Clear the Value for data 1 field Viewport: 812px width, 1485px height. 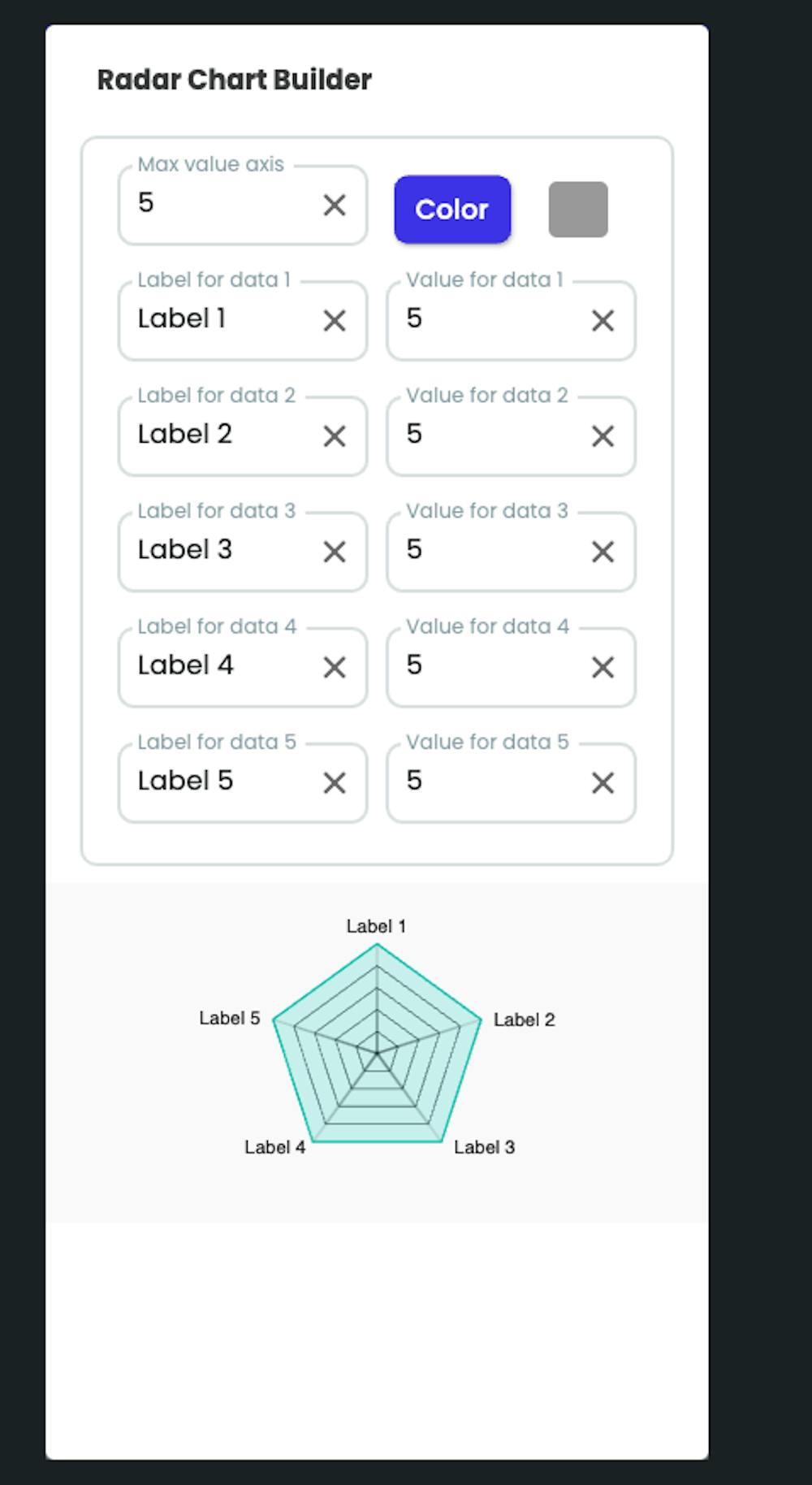point(603,321)
